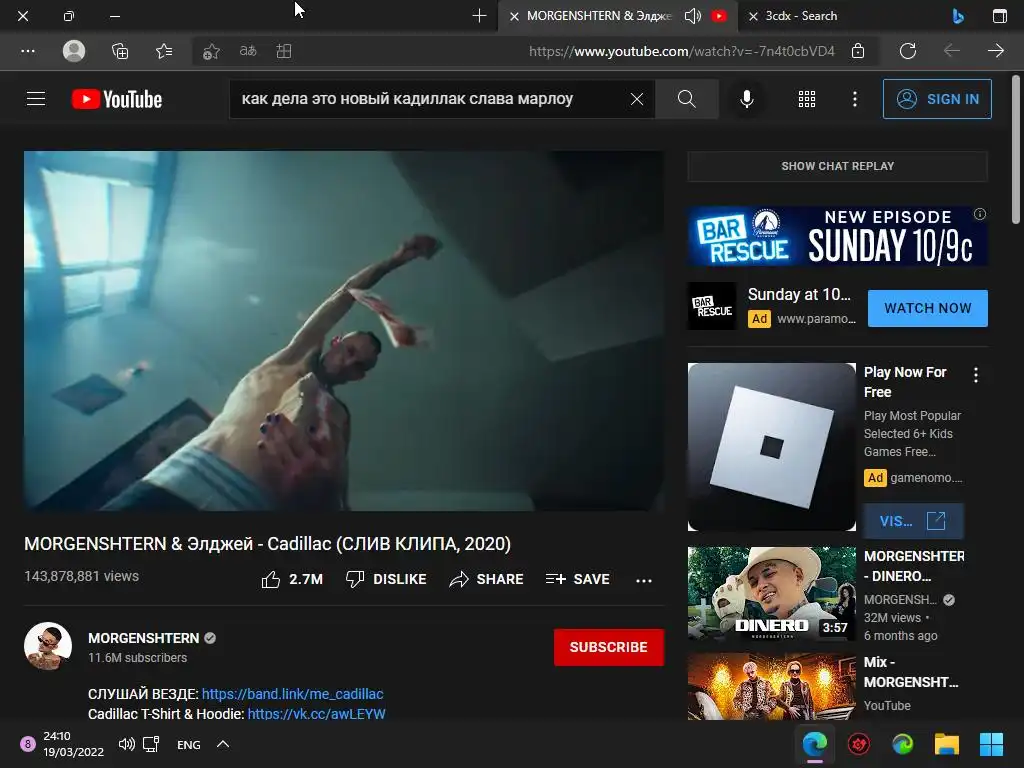
Task: Open the clock and date 19/03/2022
Action: 73,744
